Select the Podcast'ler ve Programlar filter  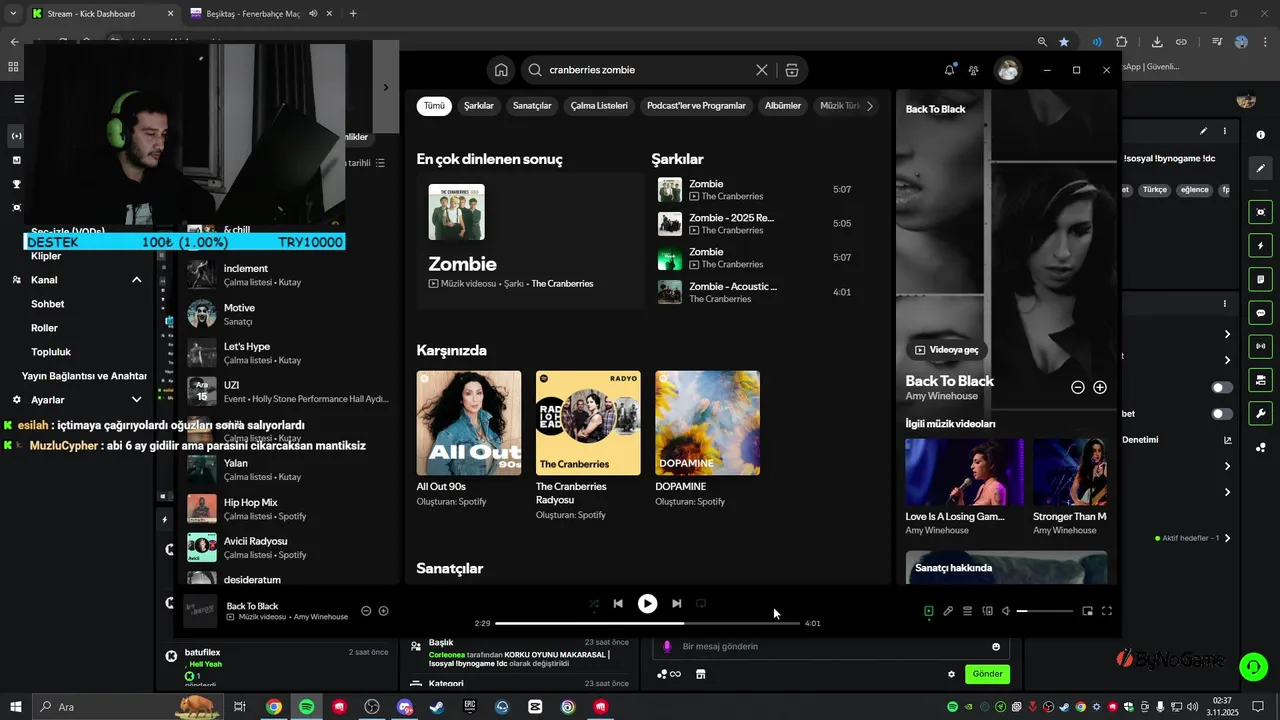point(696,105)
